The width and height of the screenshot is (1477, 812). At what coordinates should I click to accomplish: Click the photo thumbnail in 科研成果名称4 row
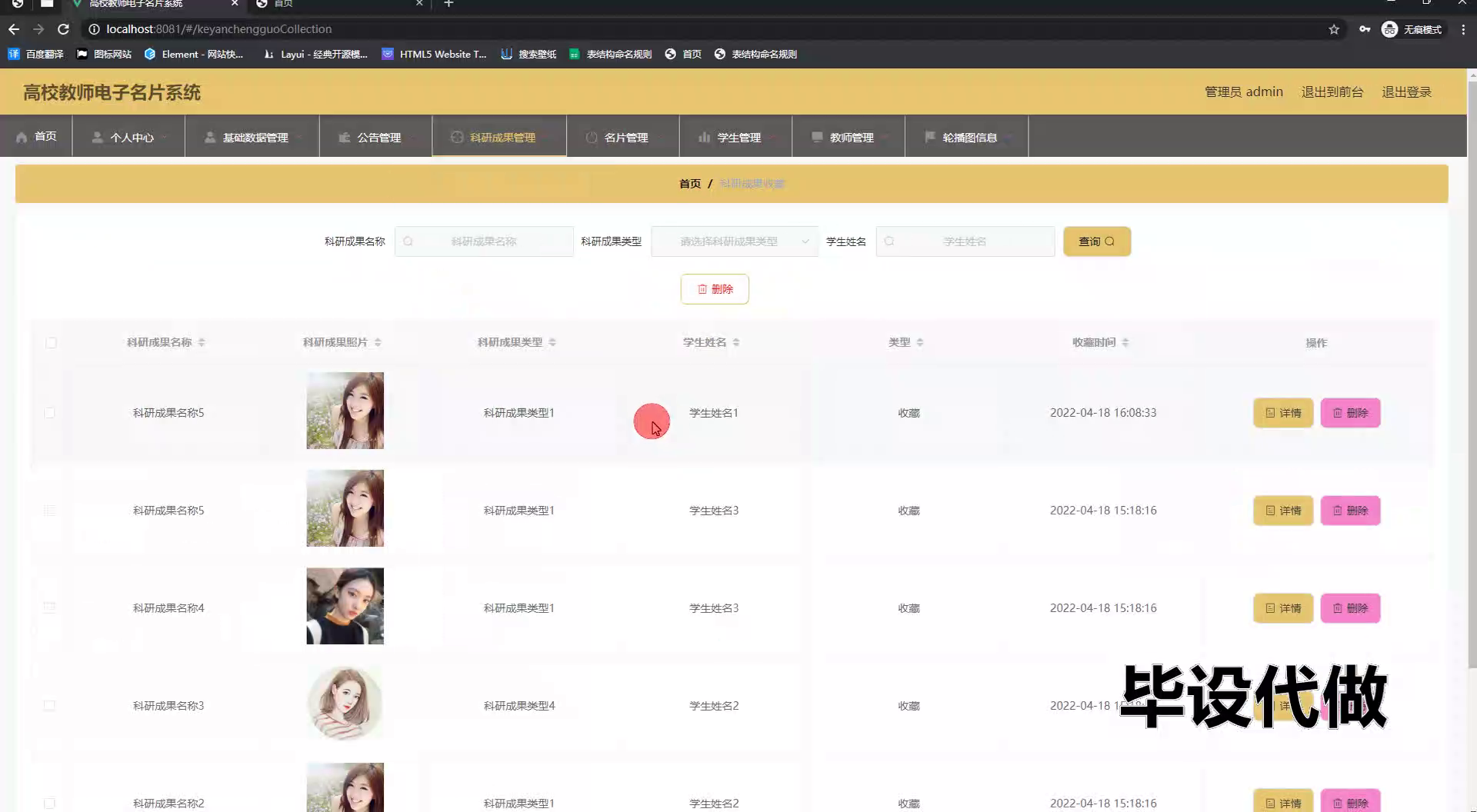[x=345, y=606]
